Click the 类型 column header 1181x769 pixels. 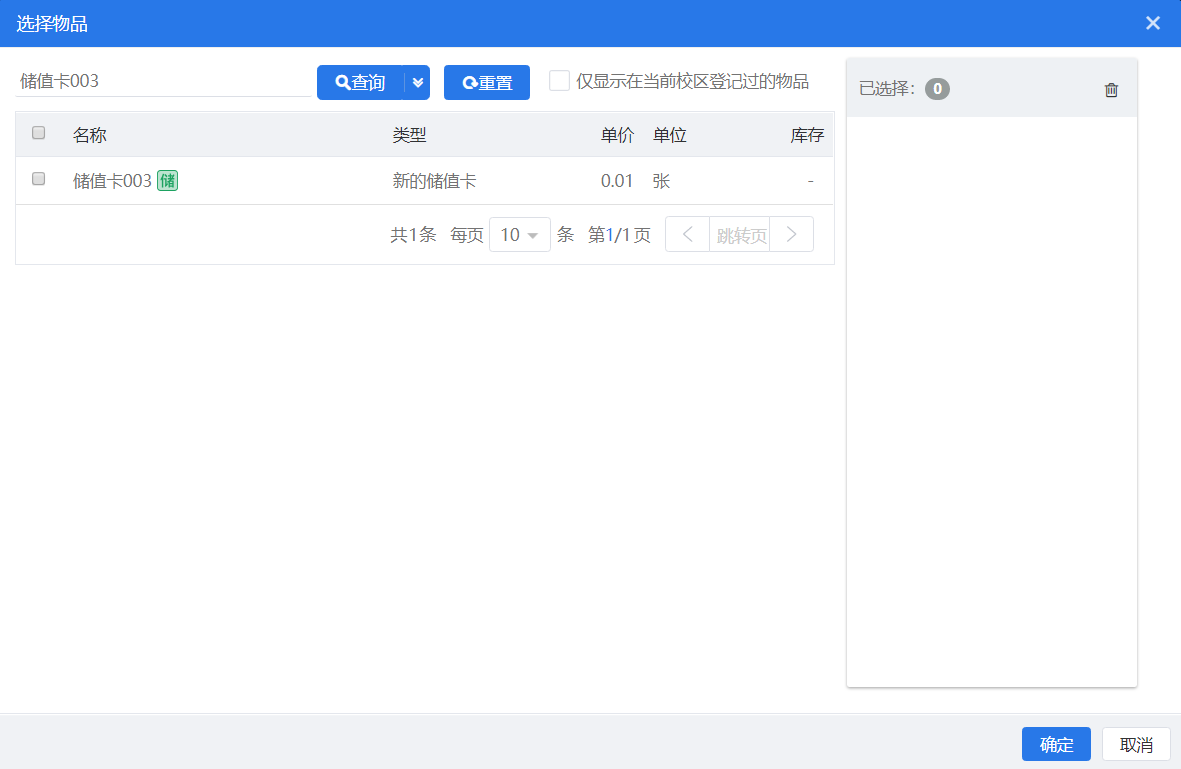coord(409,135)
